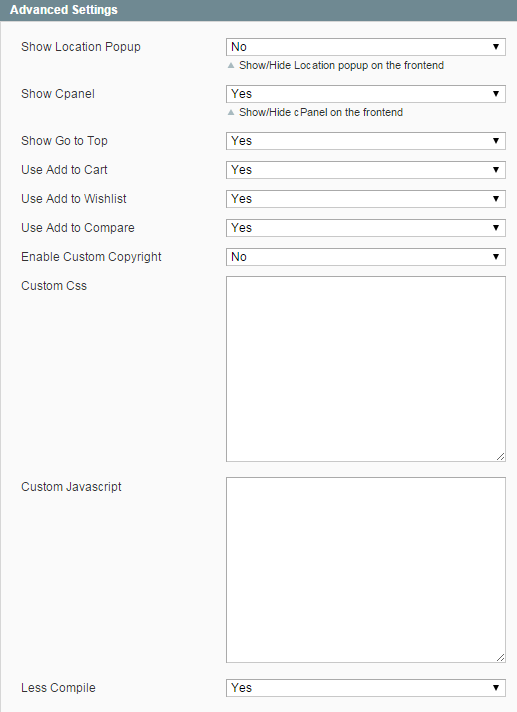This screenshot has width=517, height=712.
Task: Click the Advanced Settings section header
Action: pyautogui.click(x=258, y=10)
